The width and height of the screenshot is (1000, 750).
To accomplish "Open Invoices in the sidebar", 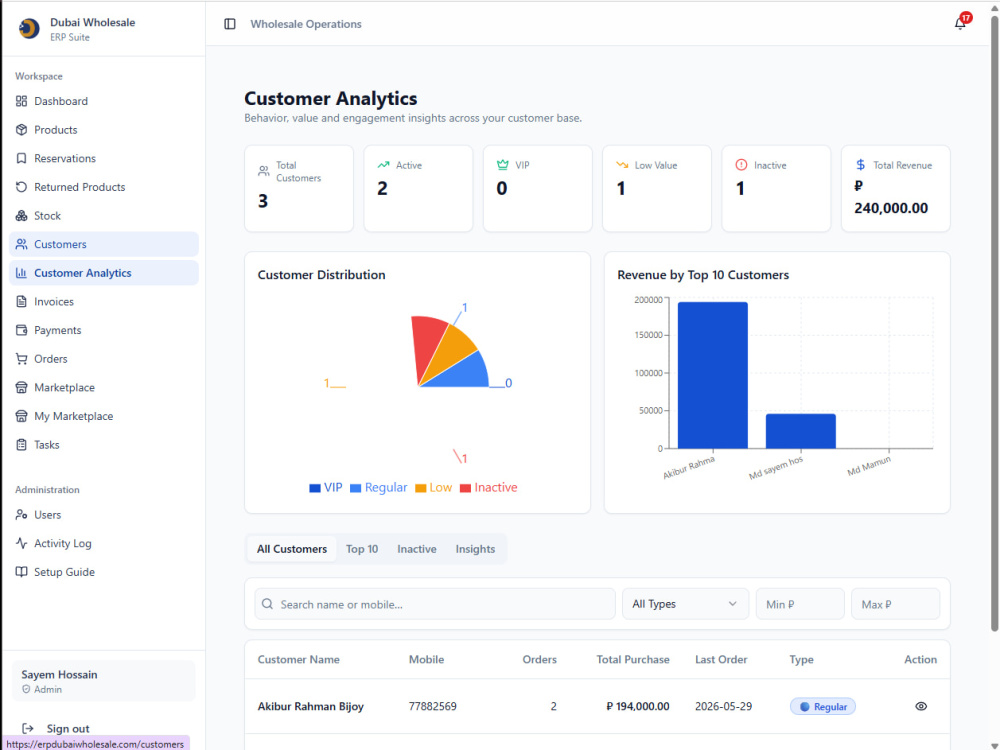I will pos(103,302).
